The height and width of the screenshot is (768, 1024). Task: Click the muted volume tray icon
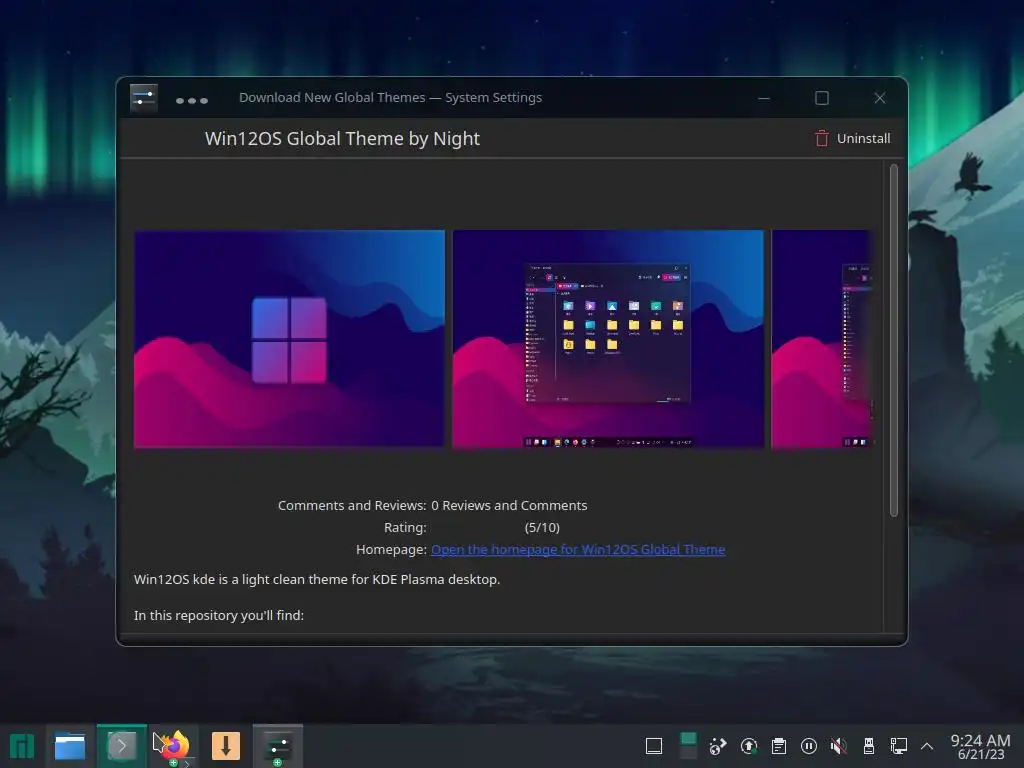point(839,746)
